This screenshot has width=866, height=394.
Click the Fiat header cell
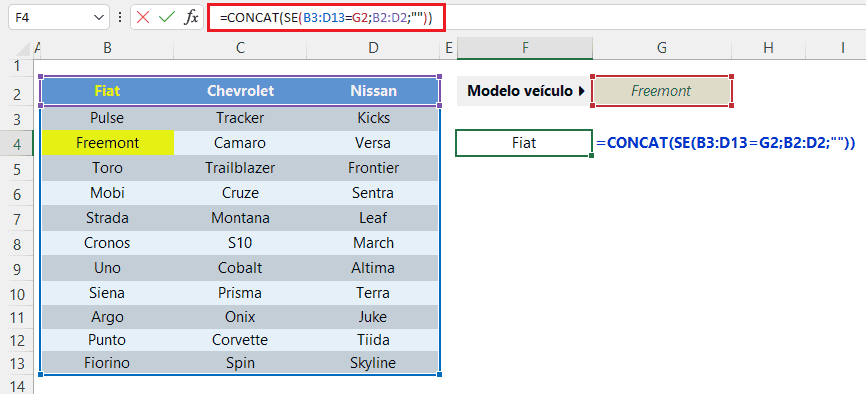point(108,91)
